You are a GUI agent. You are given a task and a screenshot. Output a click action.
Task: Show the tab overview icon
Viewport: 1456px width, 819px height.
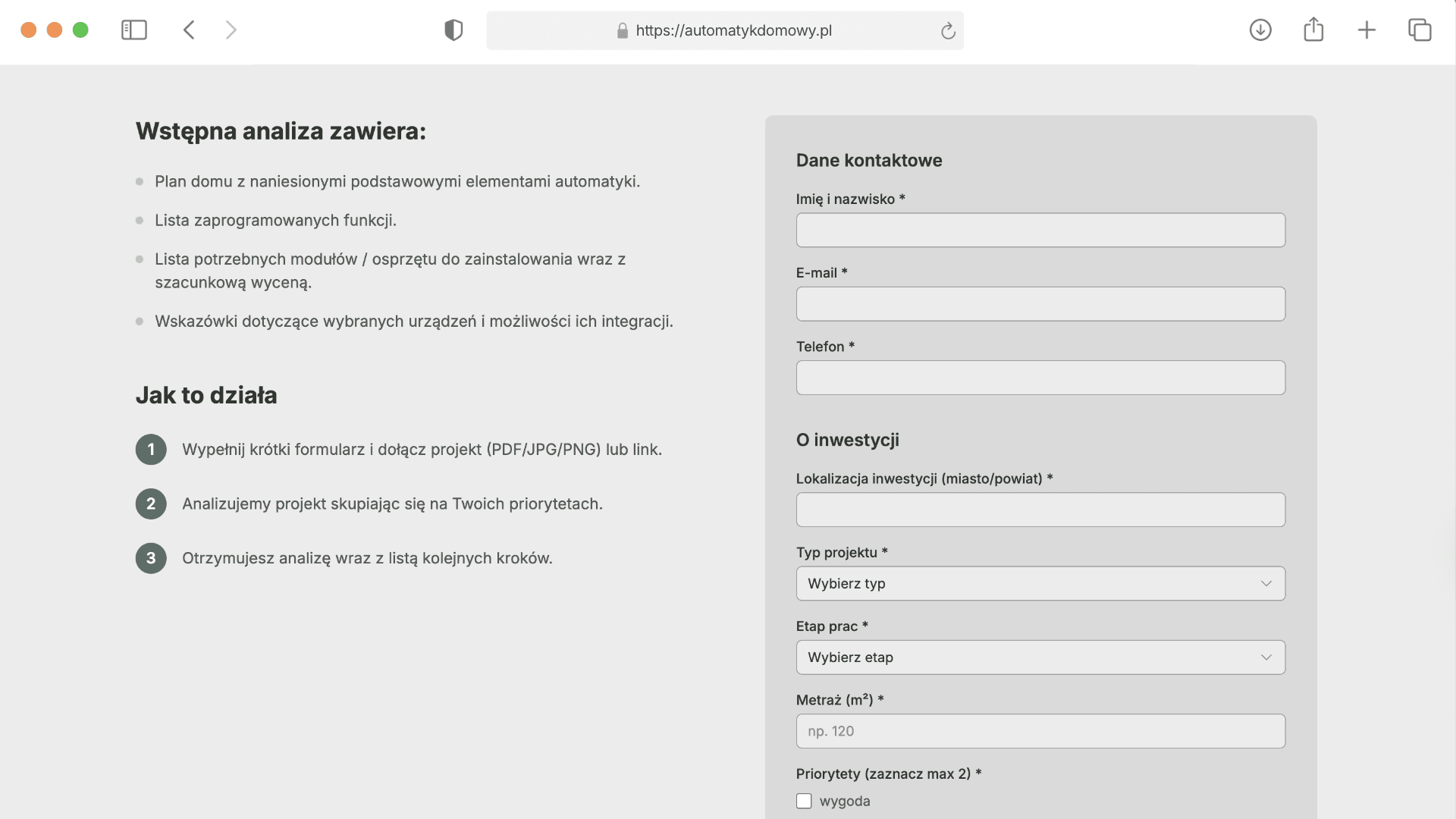pyautogui.click(x=1420, y=30)
